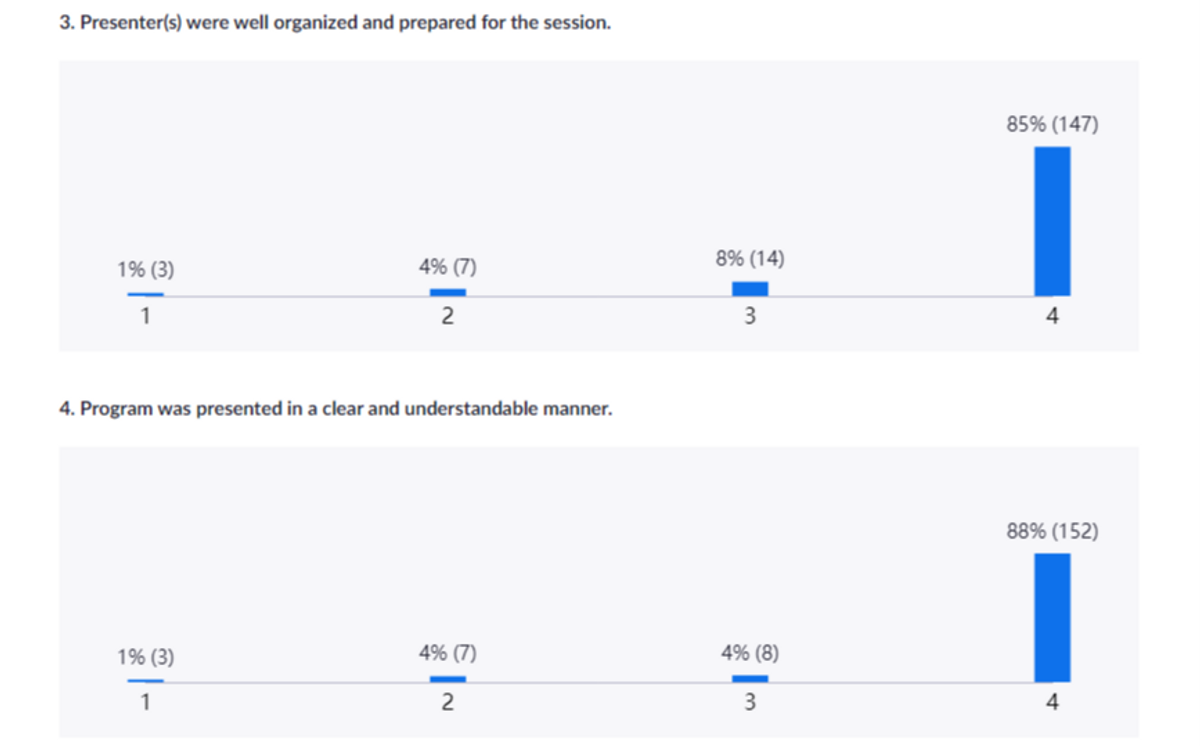Select the 88% (152) bar in question 4 chart
This screenshot has width=1200, height=746.
point(1052,617)
